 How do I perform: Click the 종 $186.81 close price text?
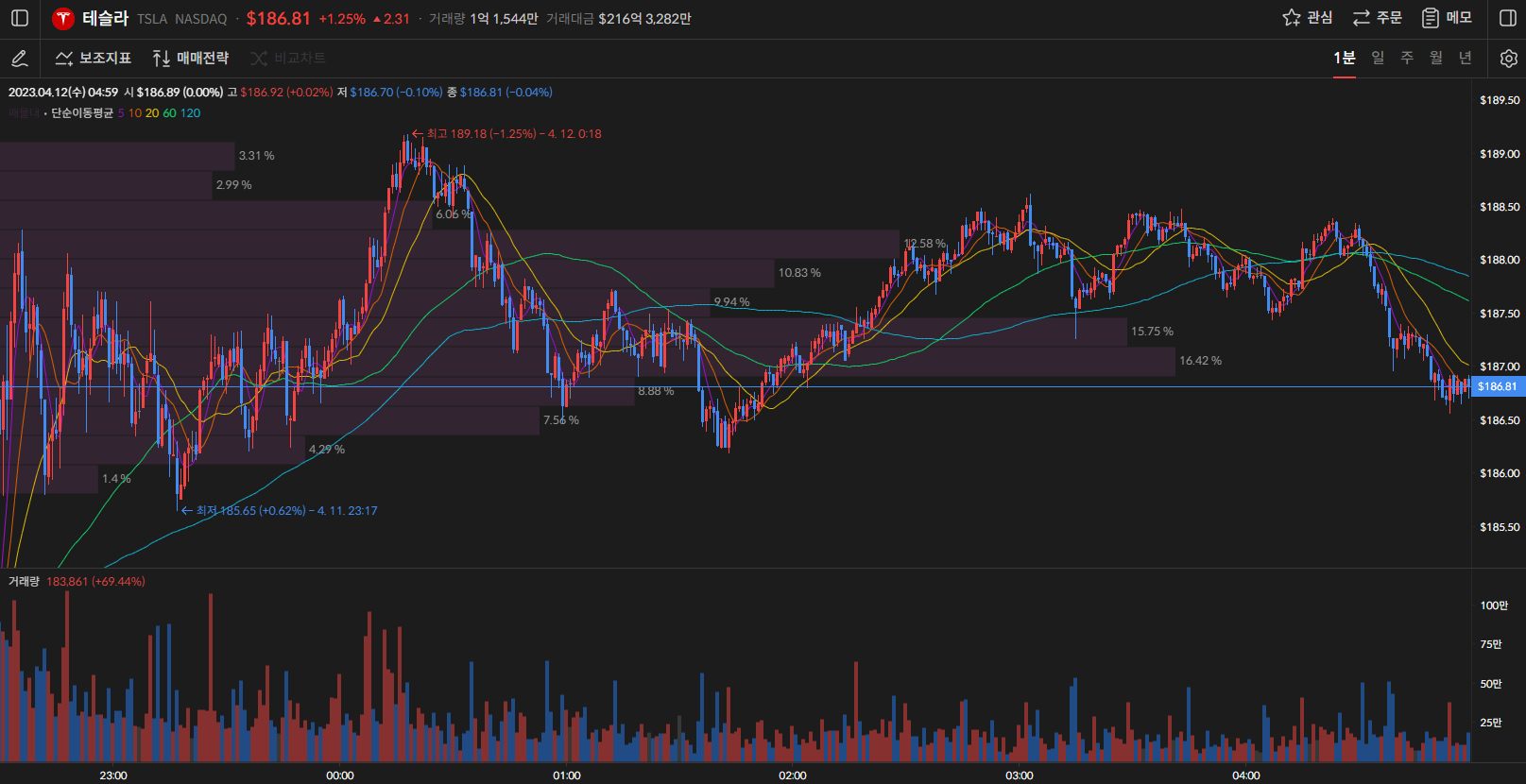tap(500, 93)
